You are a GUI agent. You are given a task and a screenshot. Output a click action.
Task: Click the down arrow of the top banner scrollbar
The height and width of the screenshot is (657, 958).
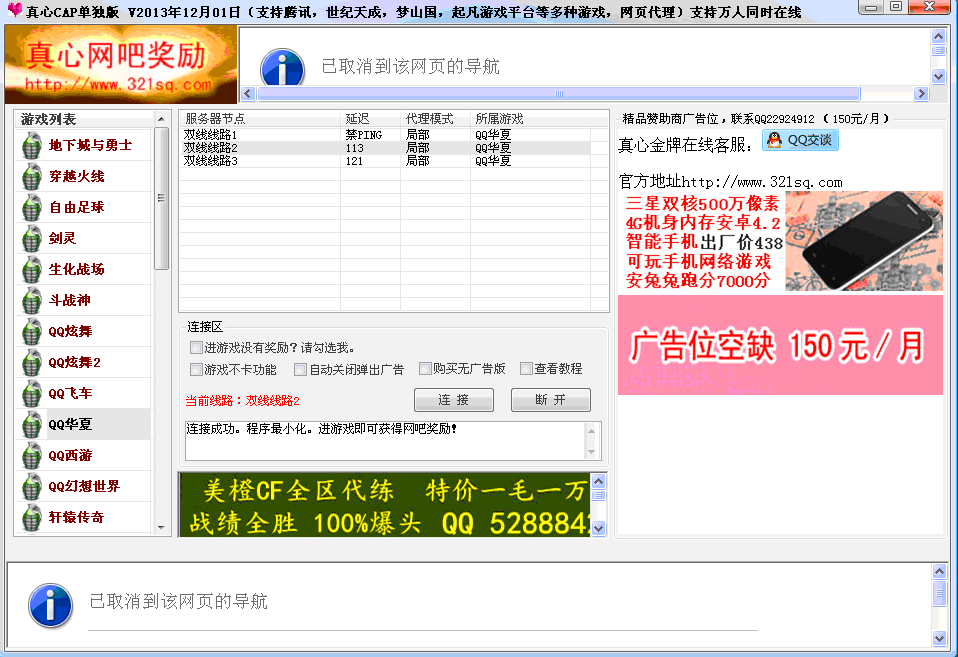pyautogui.click(x=938, y=76)
